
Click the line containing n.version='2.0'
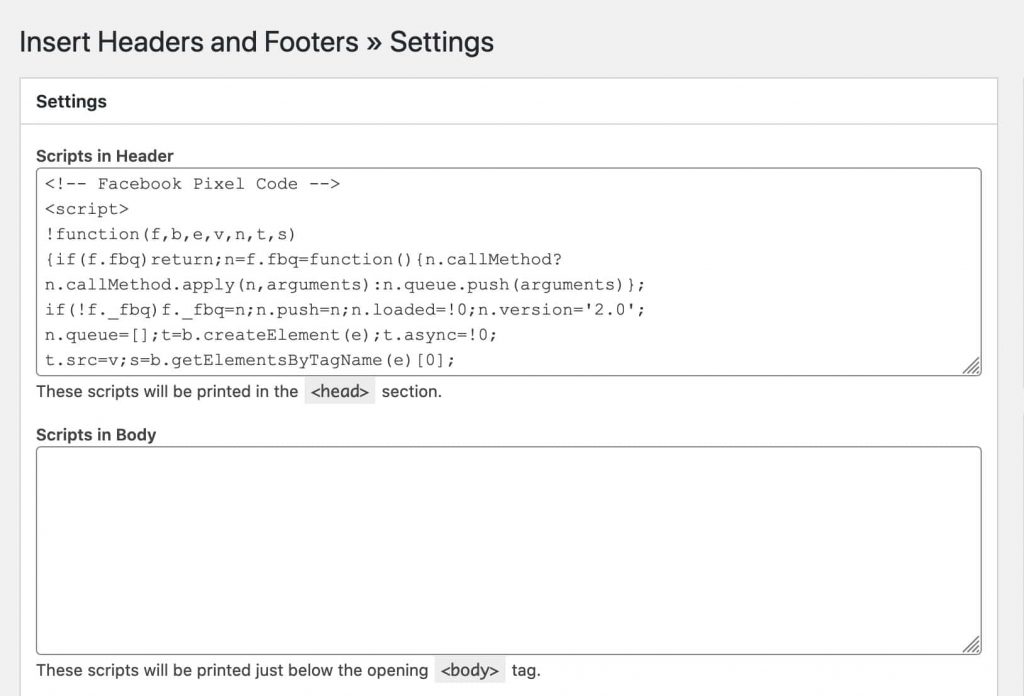[x=345, y=309]
